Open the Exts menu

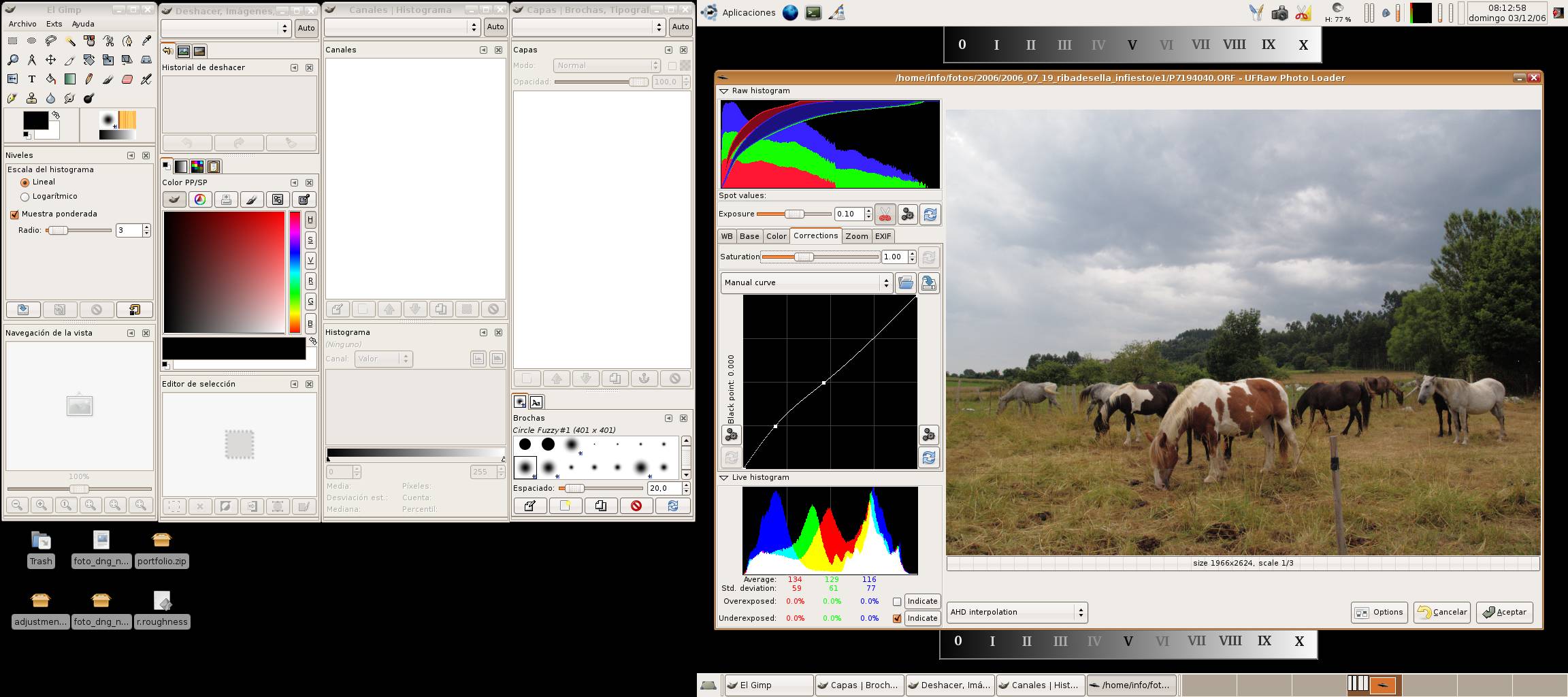pyautogui.click(x=54, y=24)
